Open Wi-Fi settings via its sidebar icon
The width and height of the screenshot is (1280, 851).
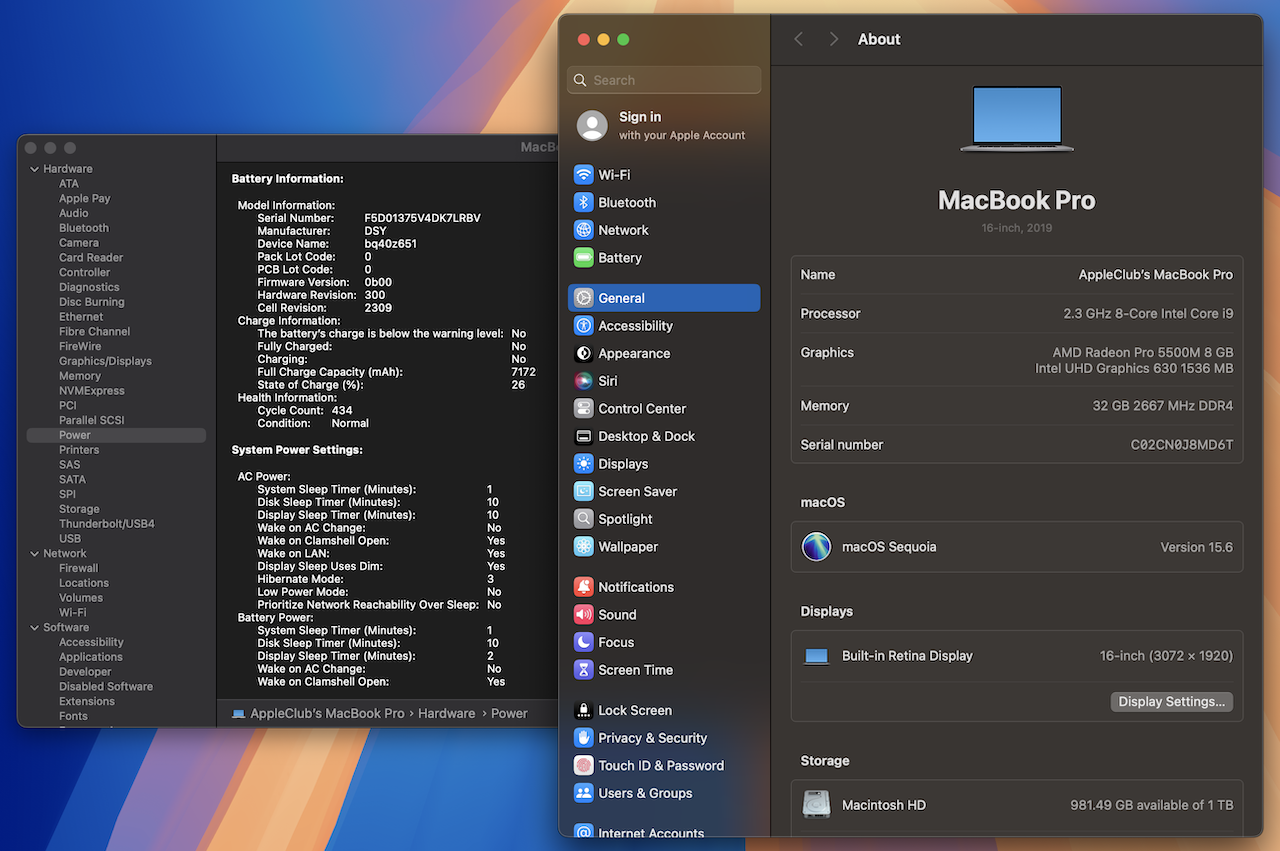[584, 175]
